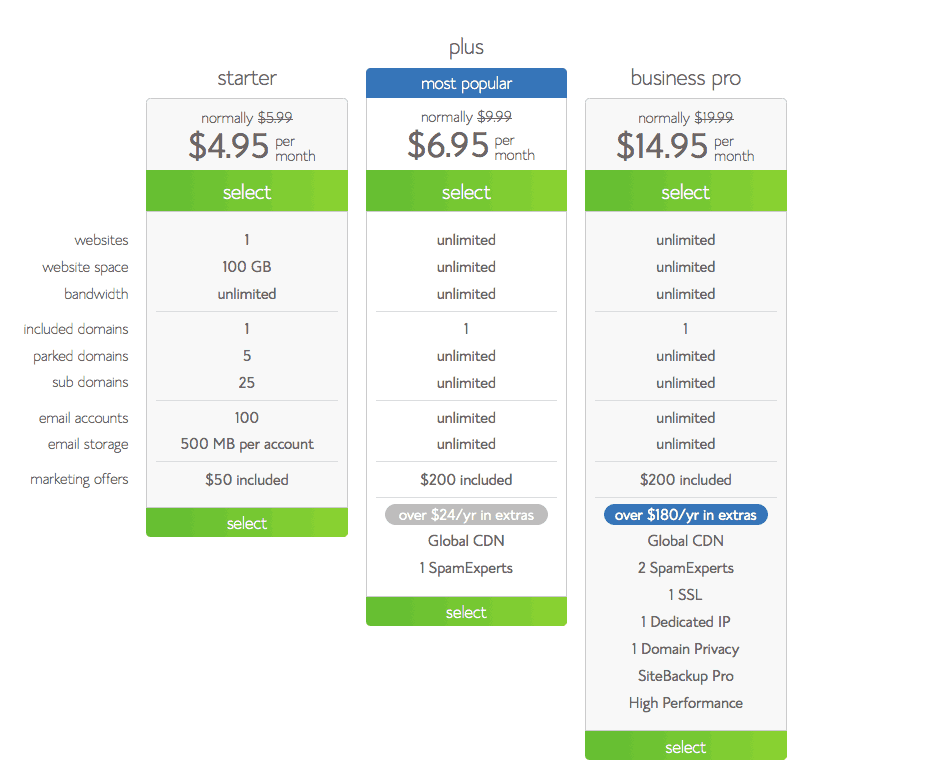
Task: Click the plus plan heading
Action: (x=466, y=47)
